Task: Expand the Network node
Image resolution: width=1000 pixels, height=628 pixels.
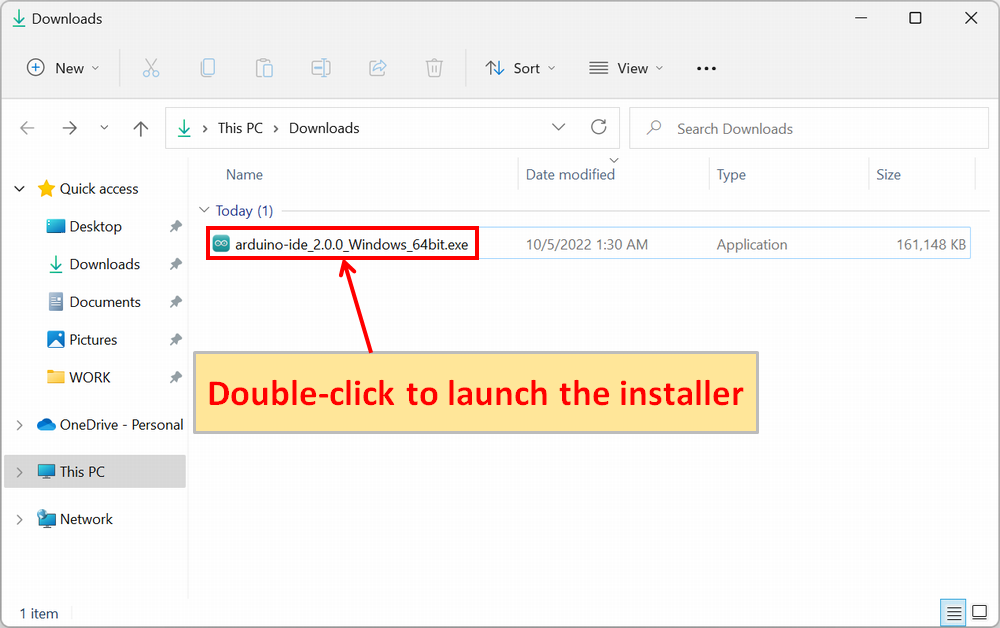Action: pyautogui.click(x=20, y=519)
